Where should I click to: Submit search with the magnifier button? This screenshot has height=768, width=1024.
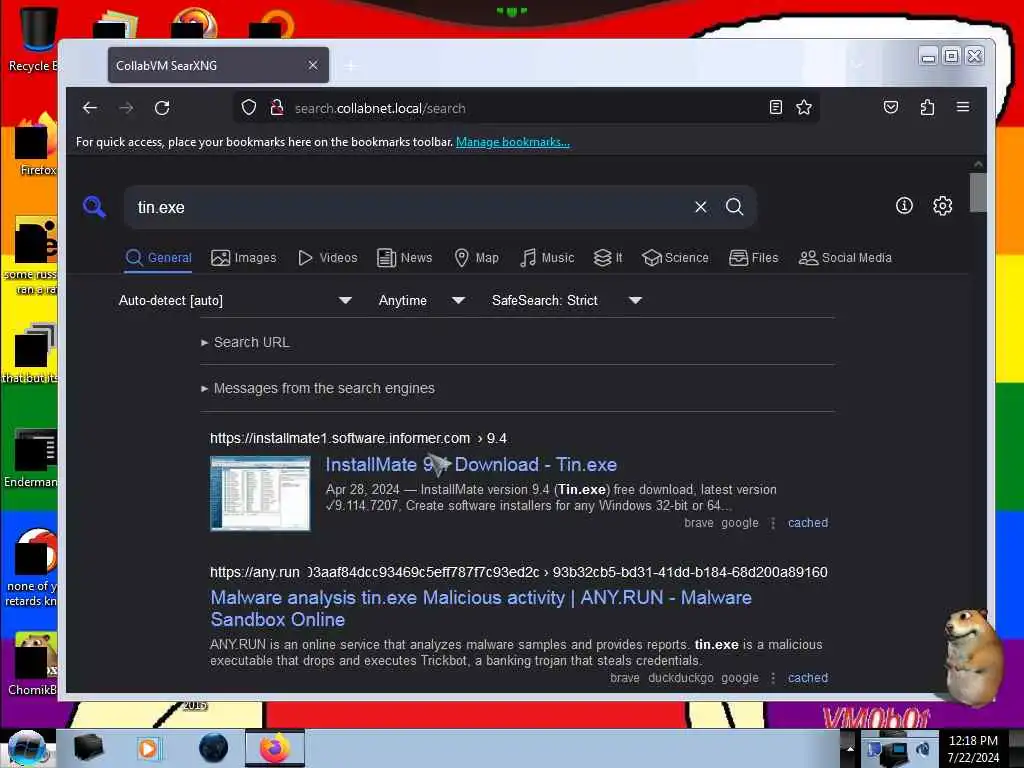pyautogui.click(x=735, y=207)
